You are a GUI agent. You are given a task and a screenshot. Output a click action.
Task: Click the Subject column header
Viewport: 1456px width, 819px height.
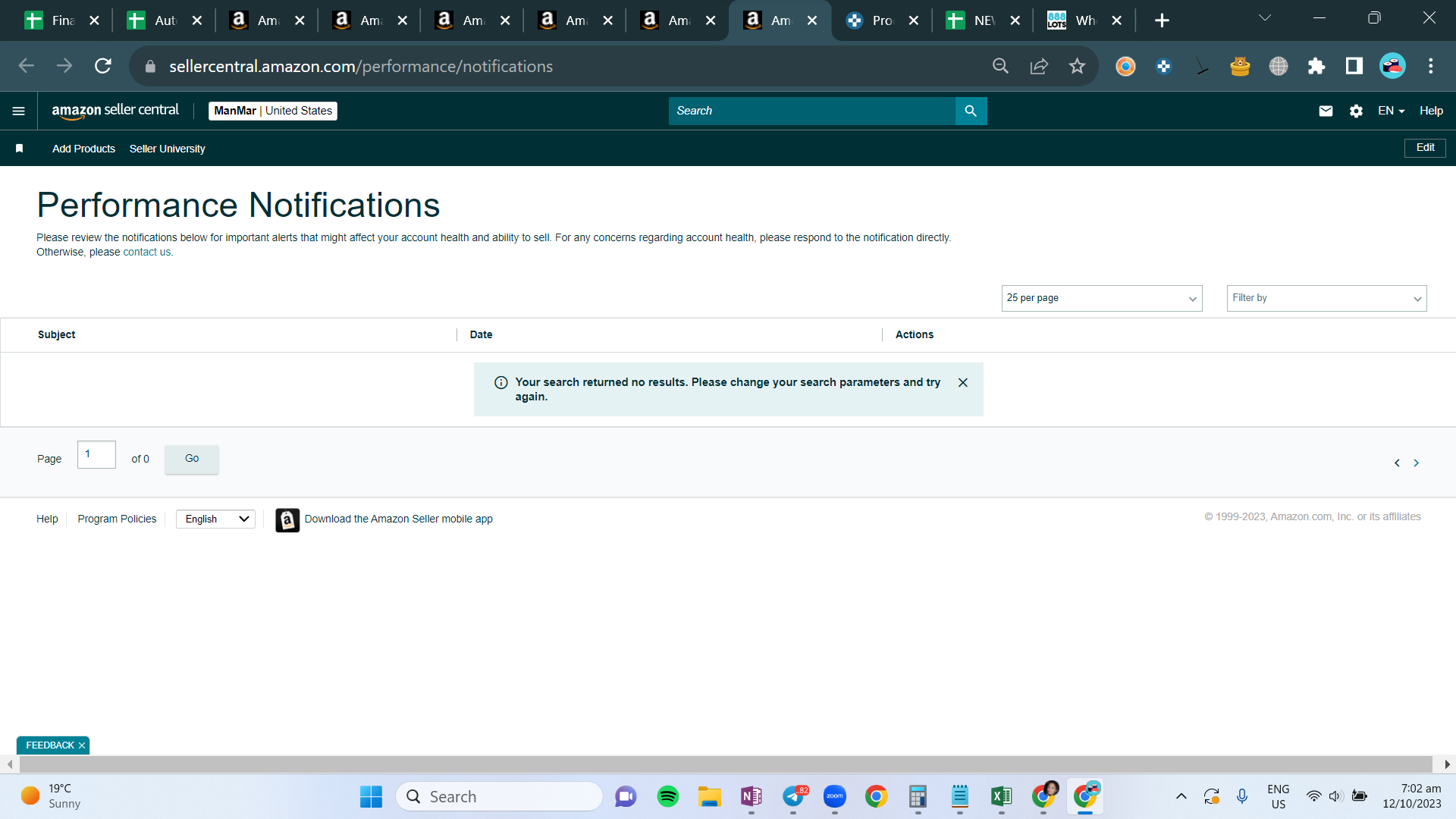56,334
